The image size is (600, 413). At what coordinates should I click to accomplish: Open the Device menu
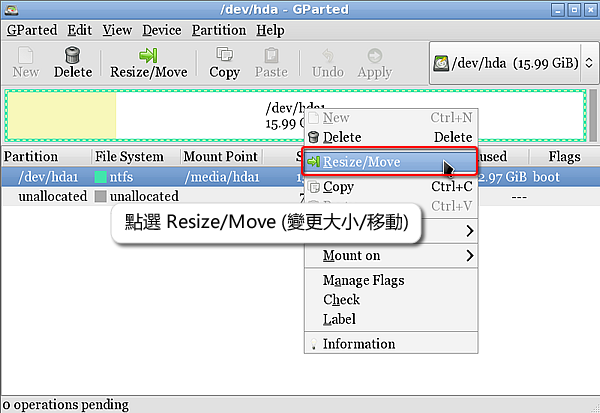[162, 30]
